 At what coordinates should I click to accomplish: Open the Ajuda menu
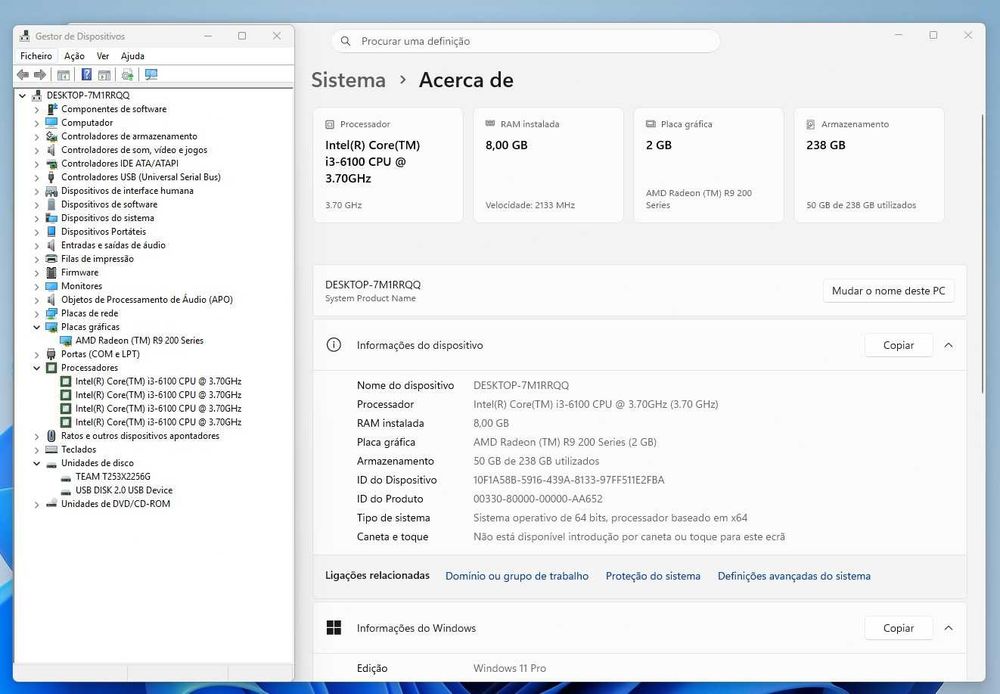click(x=133, y=56)
